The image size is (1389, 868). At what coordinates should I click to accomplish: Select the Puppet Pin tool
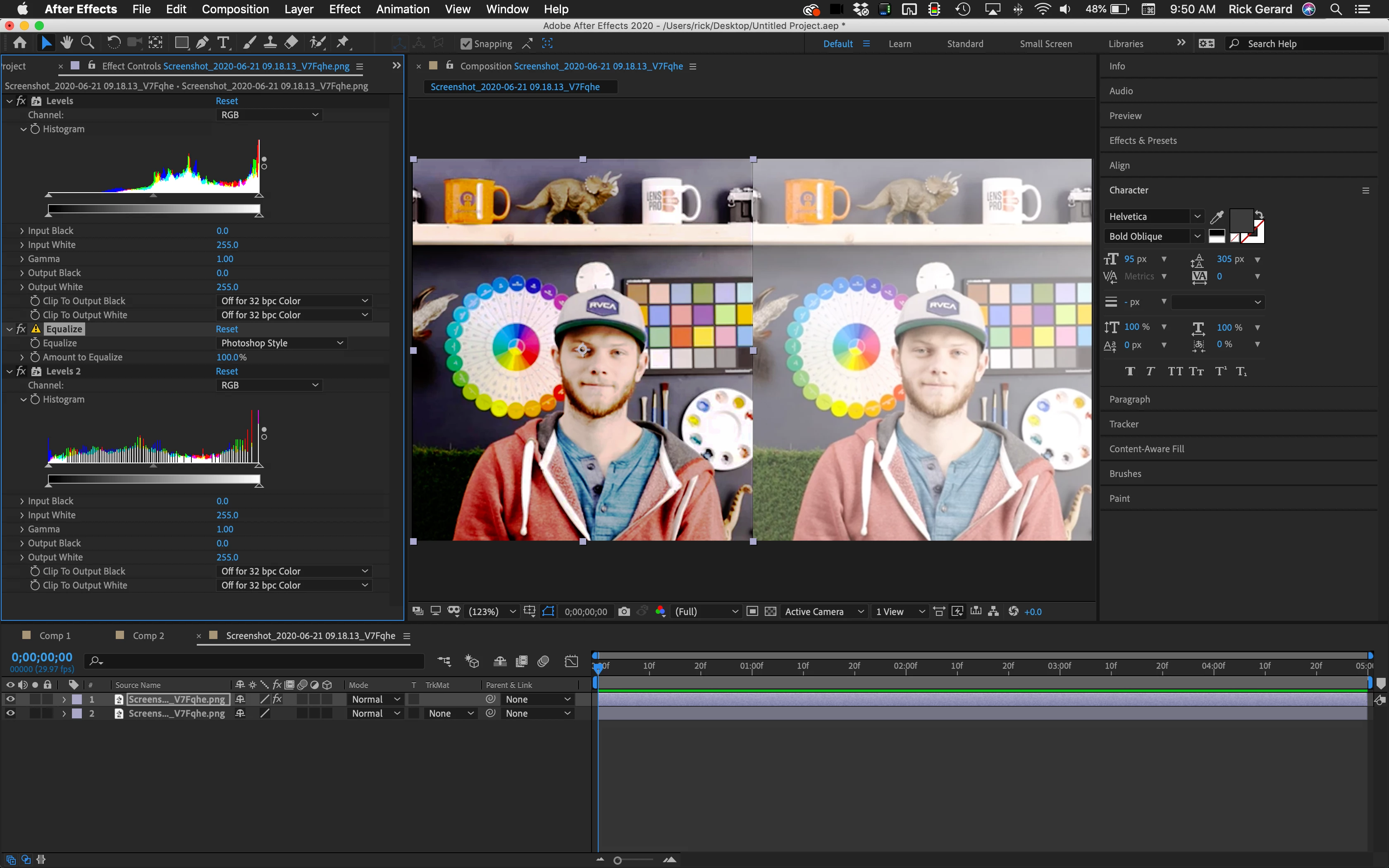(343, 43)
